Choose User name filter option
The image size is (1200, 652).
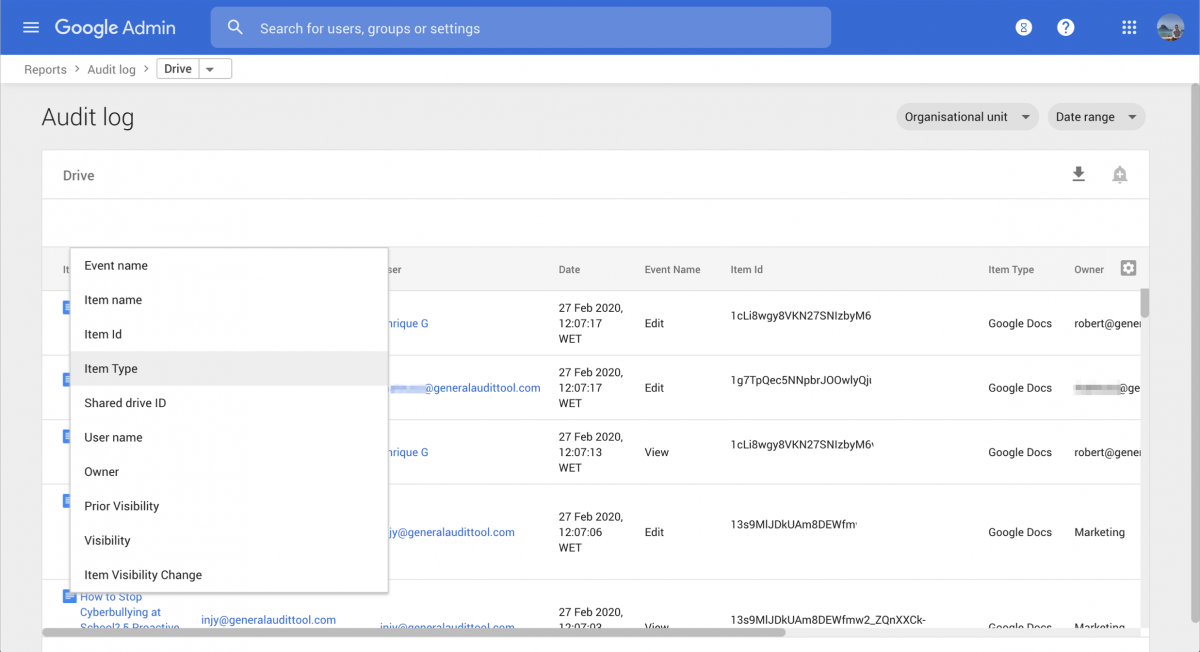pyautogui.click(x=229, y=437)
